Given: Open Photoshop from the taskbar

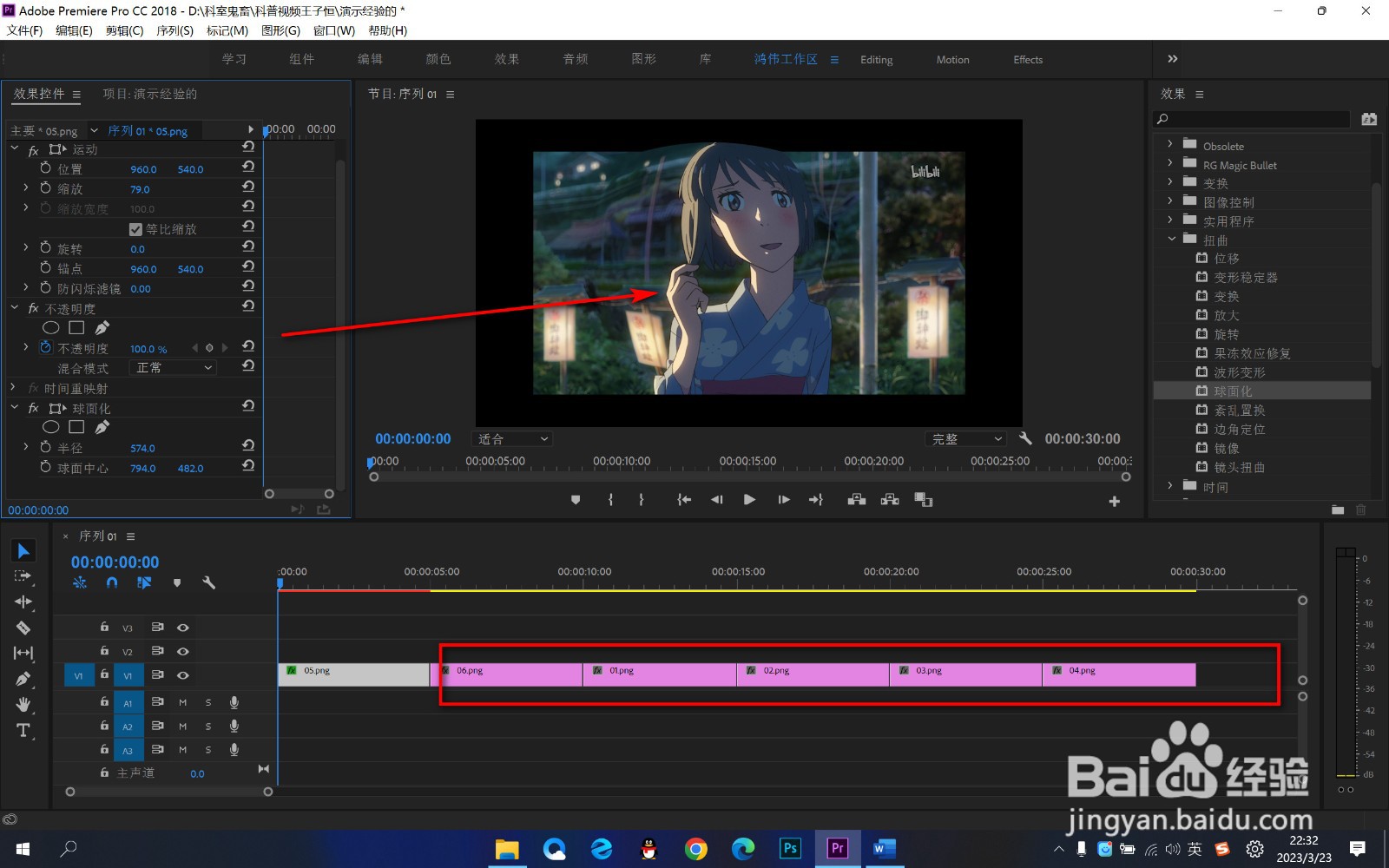Looking at the screenshot, I should tap(790, 848).
